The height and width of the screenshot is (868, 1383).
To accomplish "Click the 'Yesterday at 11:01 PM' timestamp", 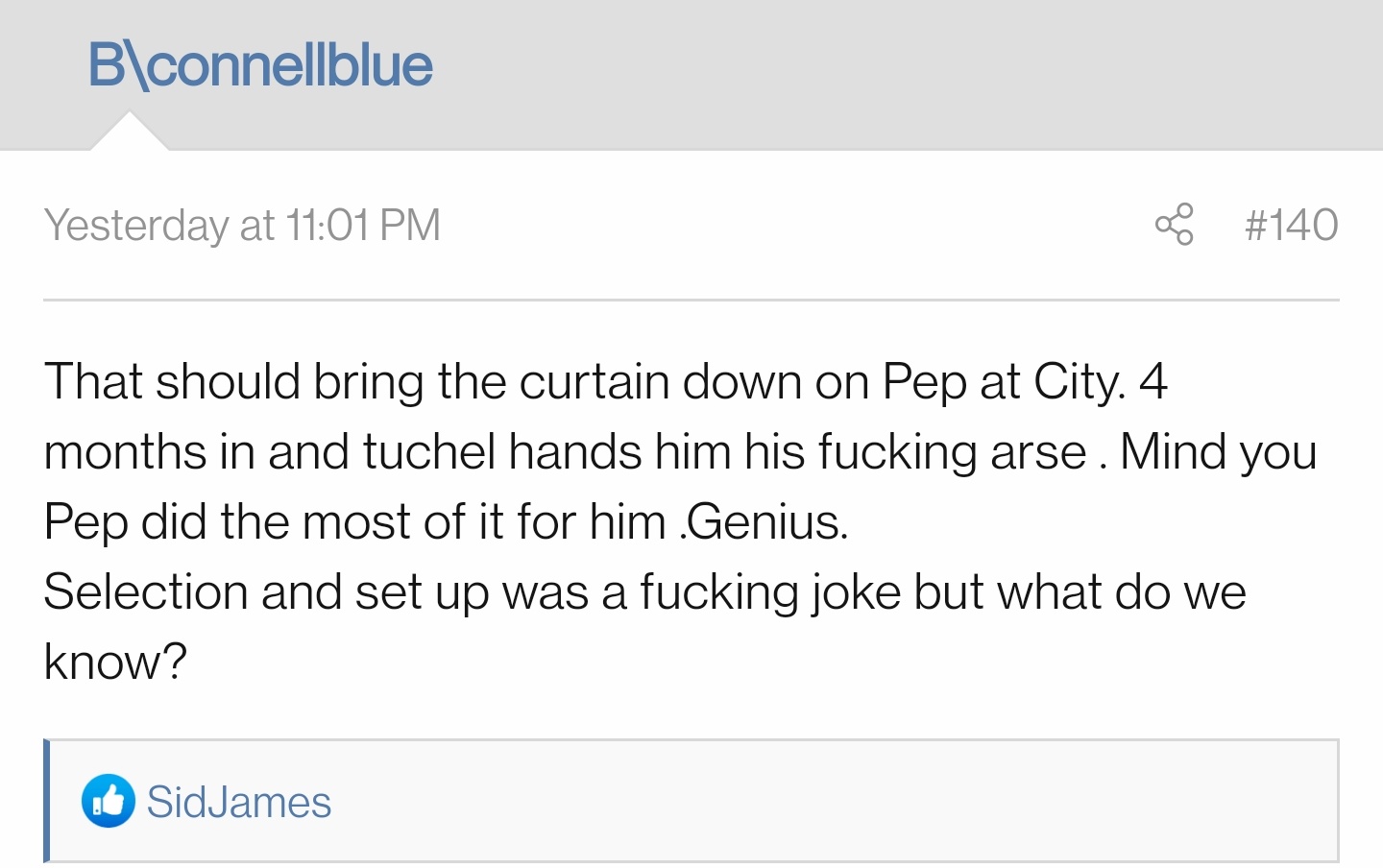I will coord(242,226).
